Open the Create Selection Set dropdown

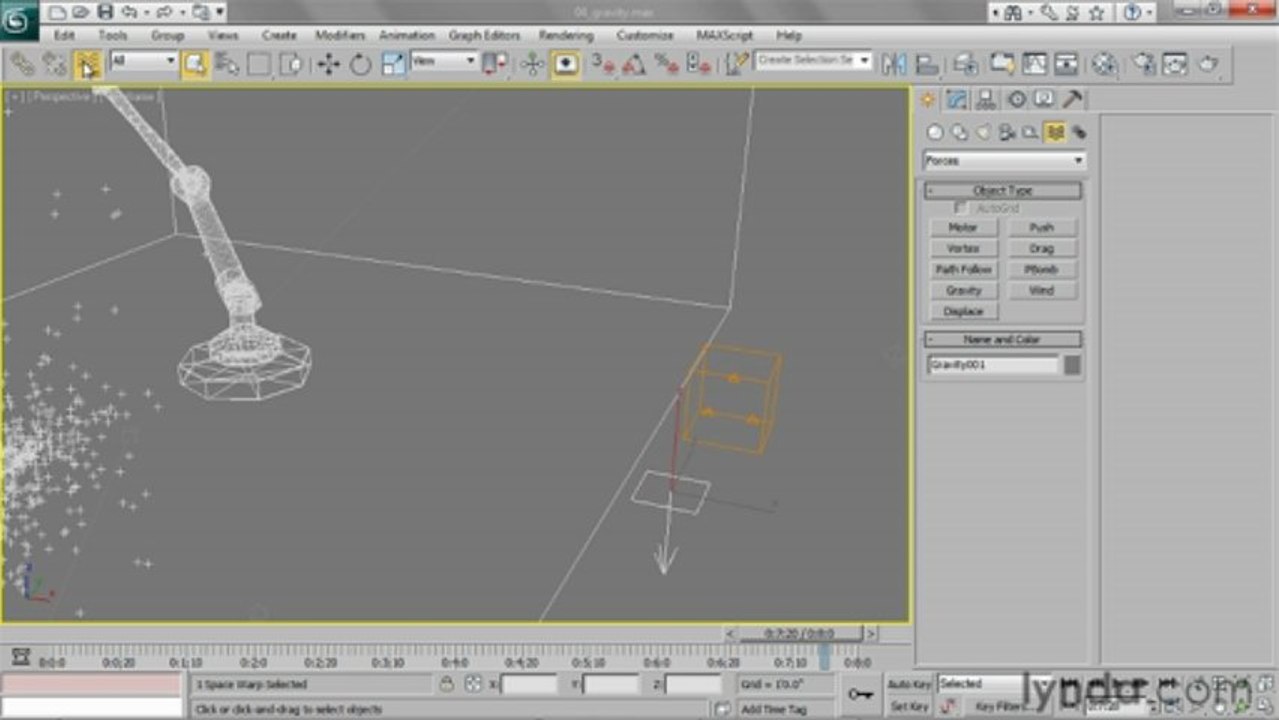pyautogui.click(x=813, y=60)
